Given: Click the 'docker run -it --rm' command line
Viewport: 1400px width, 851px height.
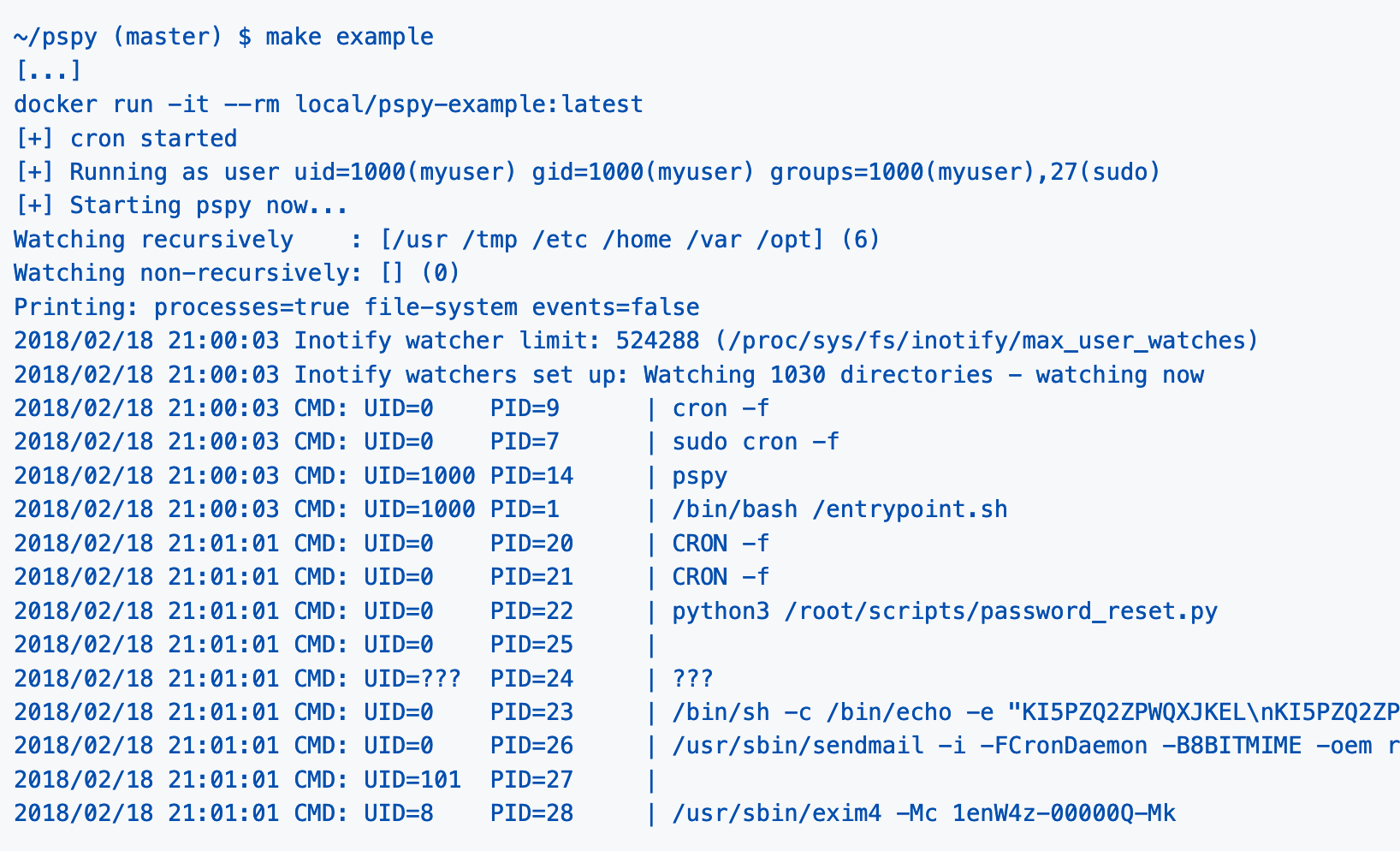Looking at the screenshot, I should (x=329, y=104).
